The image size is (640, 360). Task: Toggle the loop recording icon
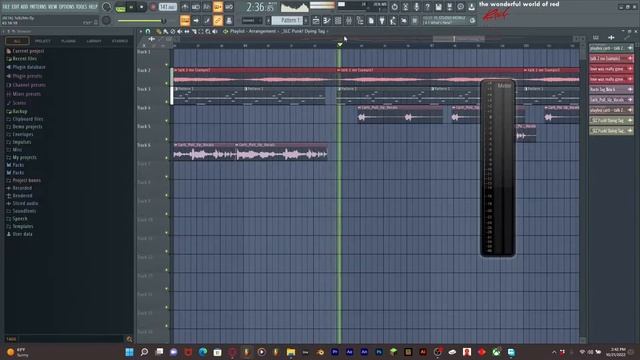[x=229, y=7]
